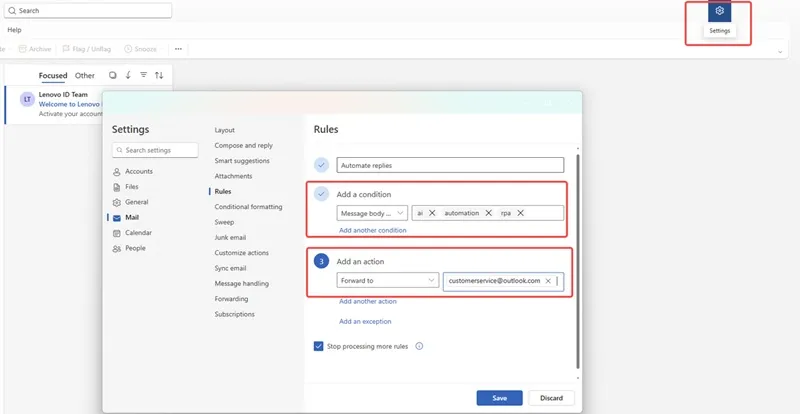The image size is (800, 414).
Task: Open Forwarding settings
Action: [231, 299]
